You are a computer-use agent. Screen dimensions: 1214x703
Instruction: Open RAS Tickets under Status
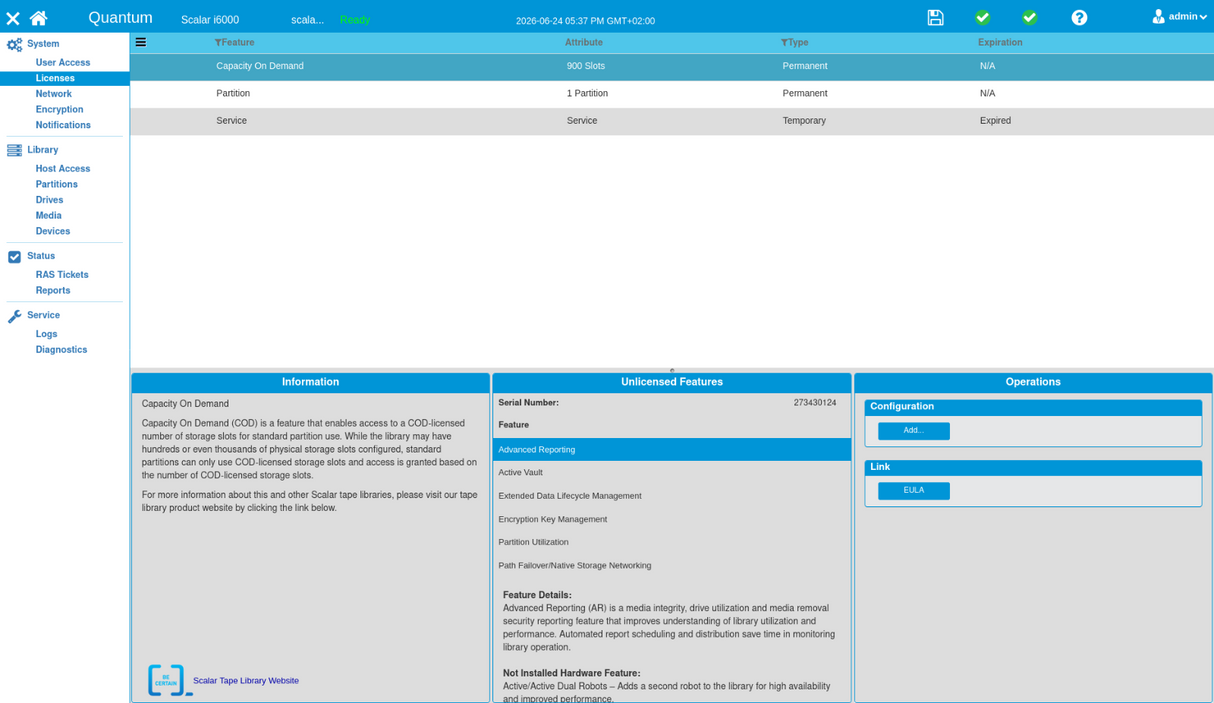point(62,275)
